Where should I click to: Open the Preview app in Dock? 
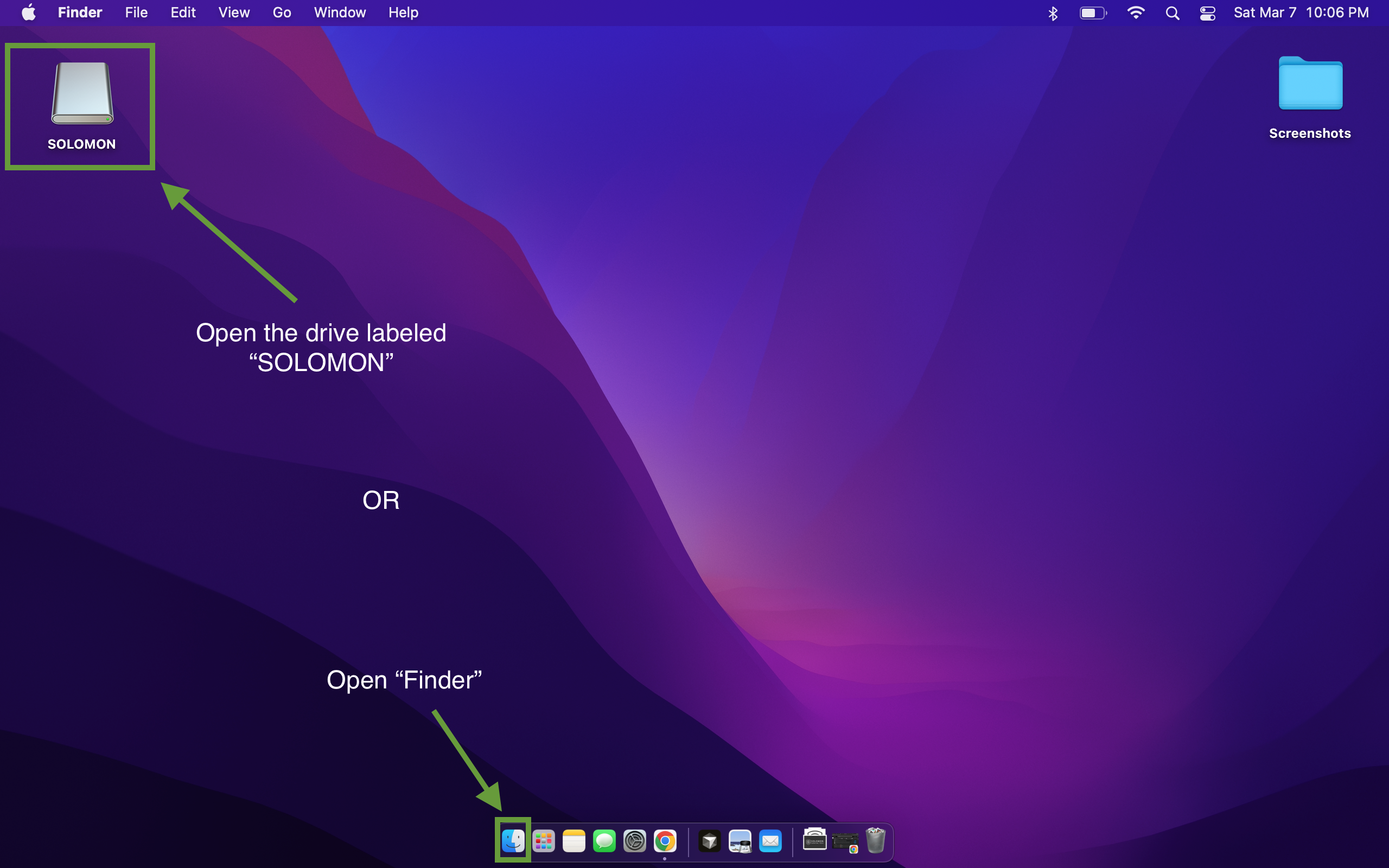740,841
